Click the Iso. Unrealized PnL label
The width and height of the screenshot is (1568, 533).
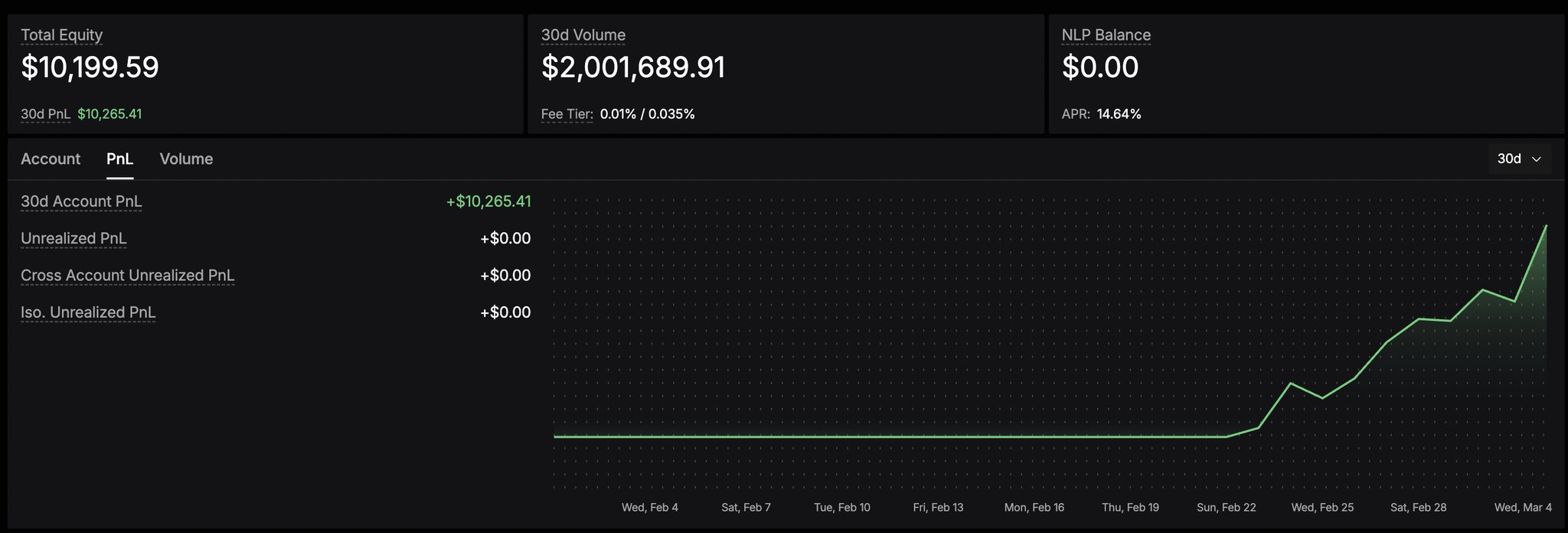tap(88, 312)
